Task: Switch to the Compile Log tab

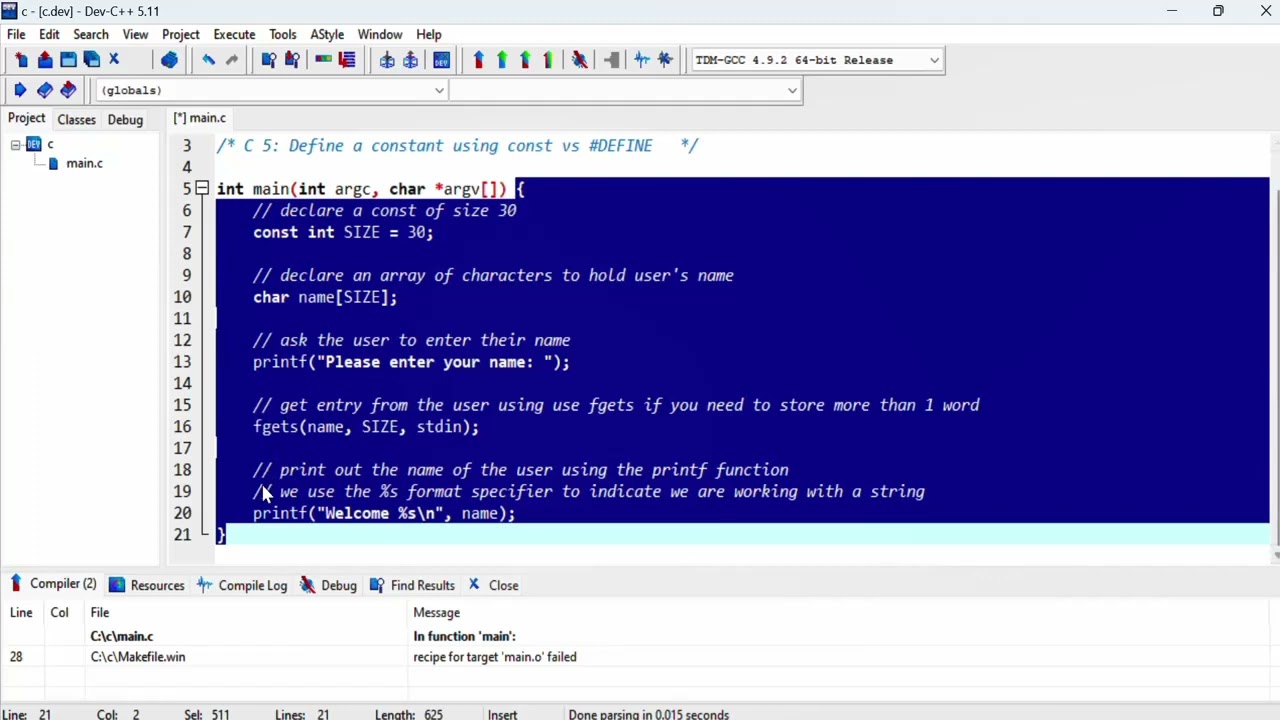Action: [241, 585]
